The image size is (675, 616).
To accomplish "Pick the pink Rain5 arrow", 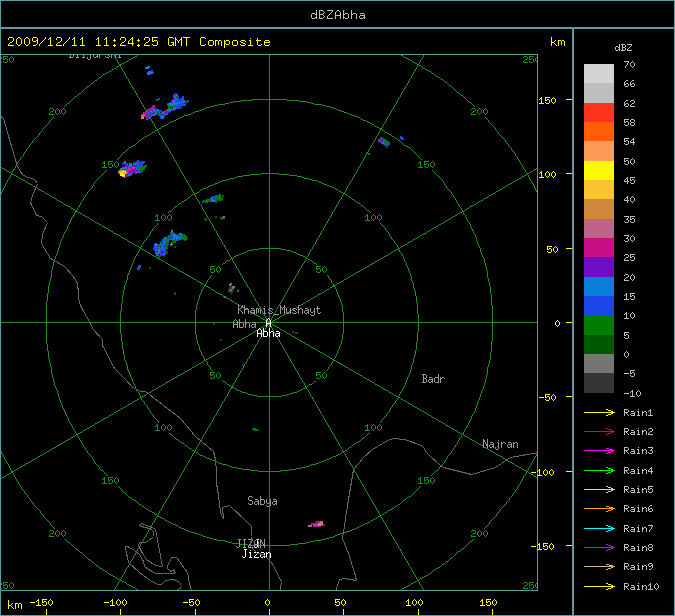I will [599, 489].
